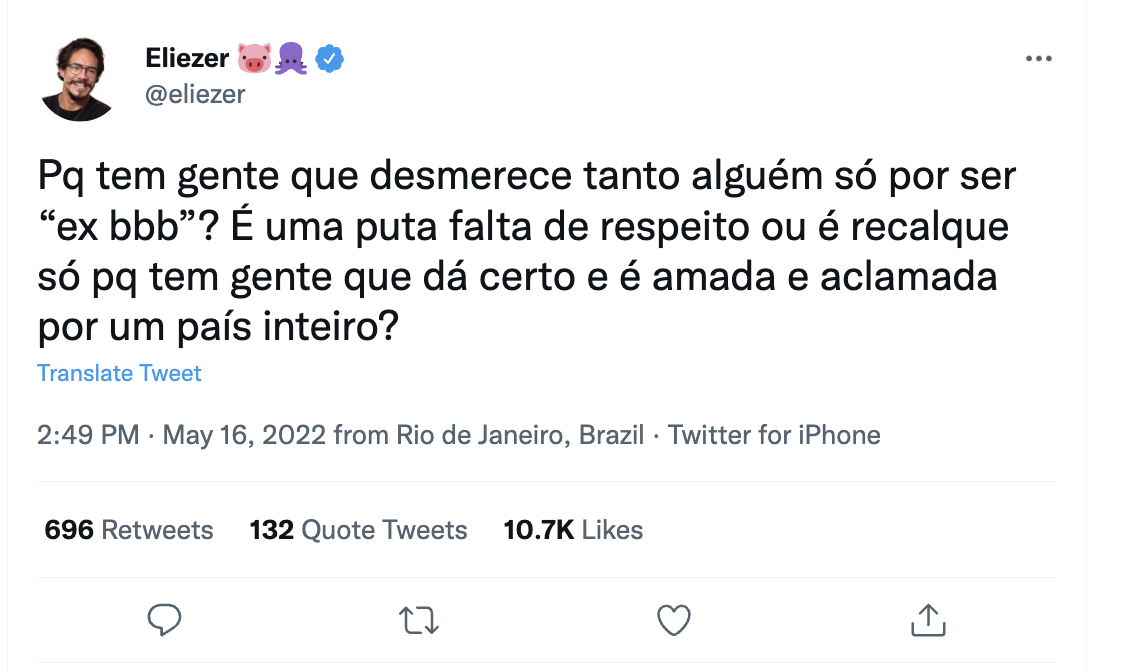
Task: Click the display name Eliezer
Action: (x=188, y=60)
